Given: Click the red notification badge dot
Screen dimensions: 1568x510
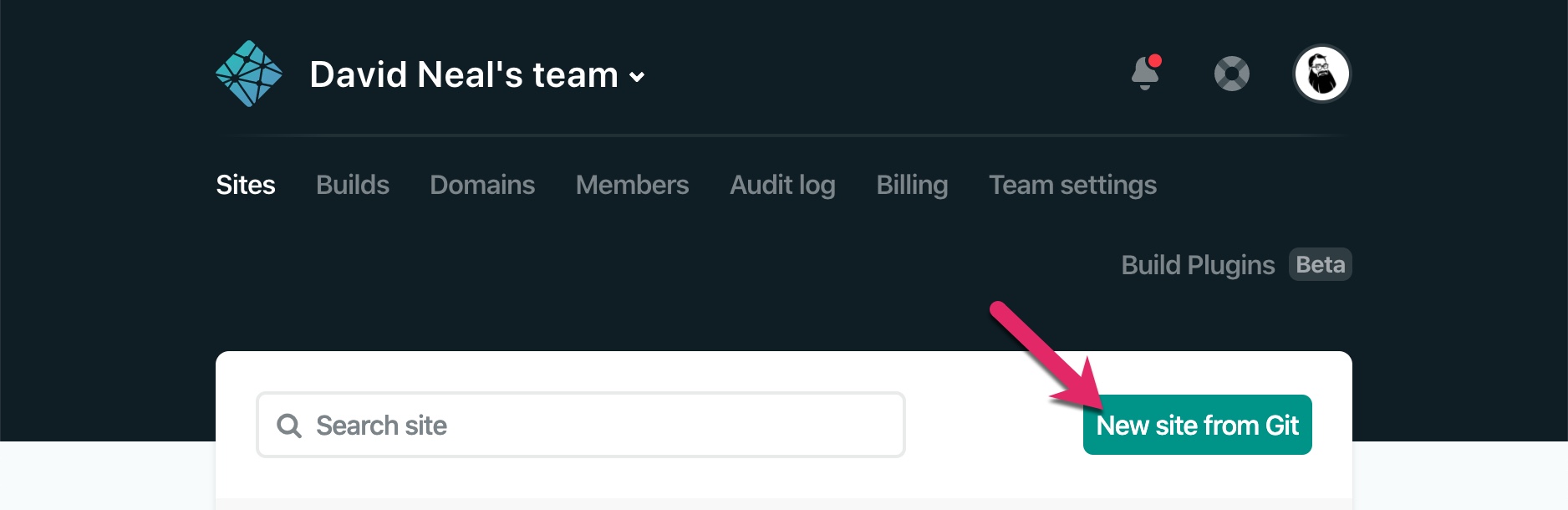Looking at the screenshot, I should (x=1155, y=61).
